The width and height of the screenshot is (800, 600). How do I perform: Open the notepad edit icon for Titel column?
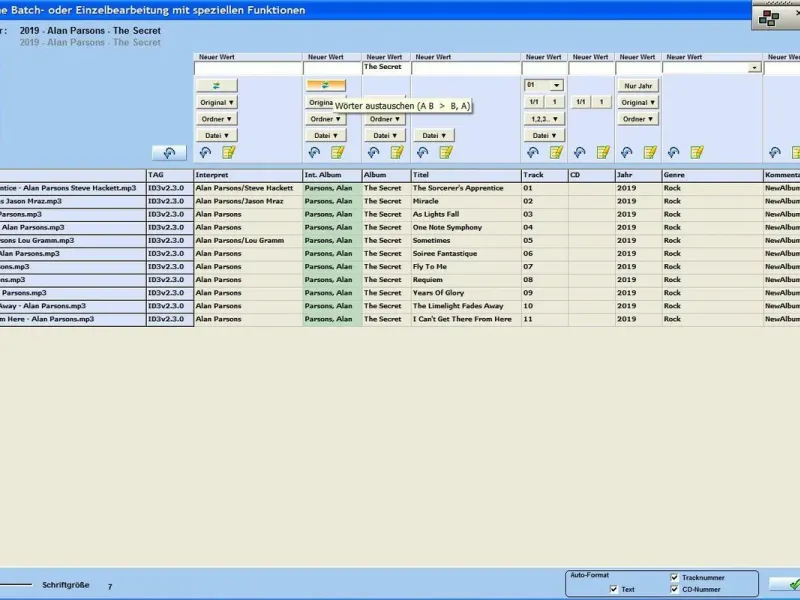tap(446, 152)
